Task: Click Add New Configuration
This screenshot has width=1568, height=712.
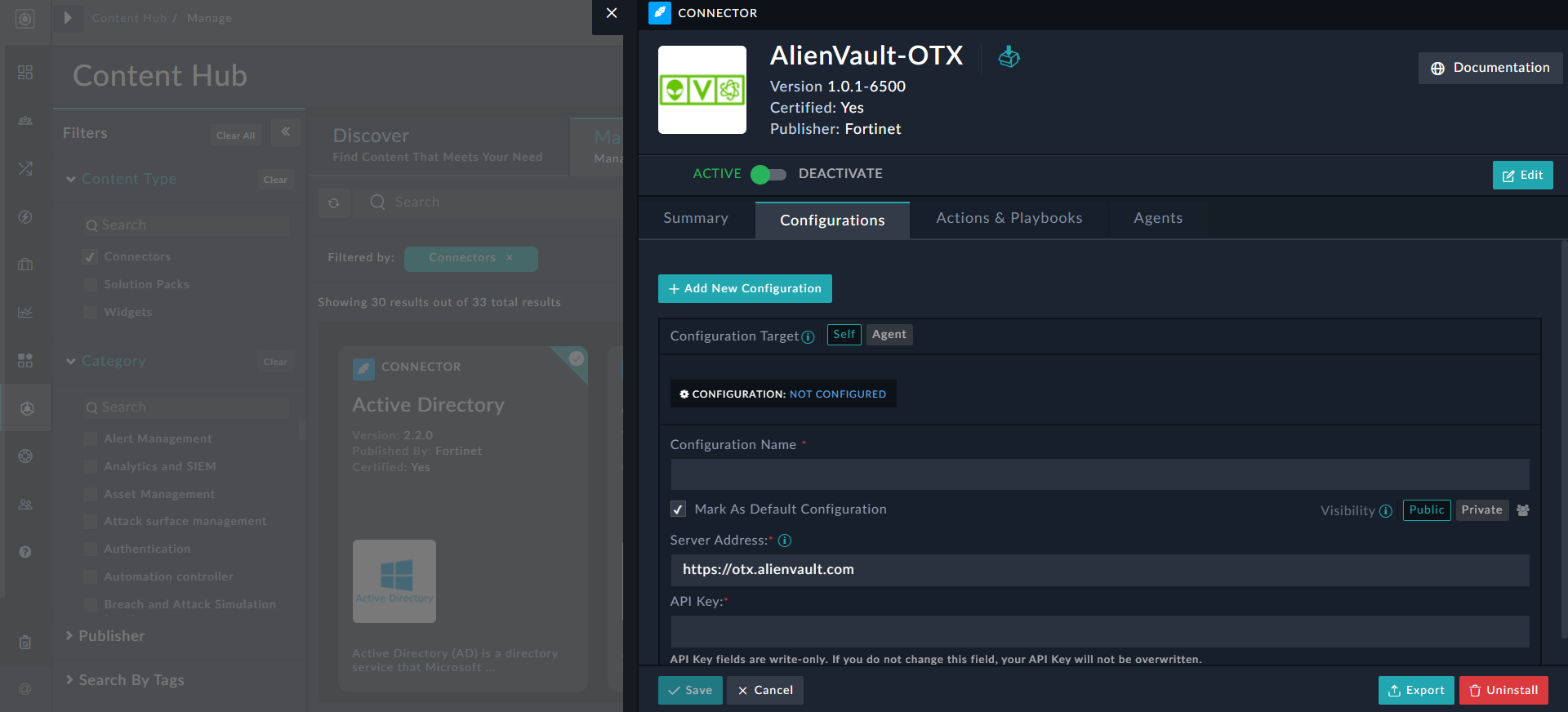Action: point(745,288)
